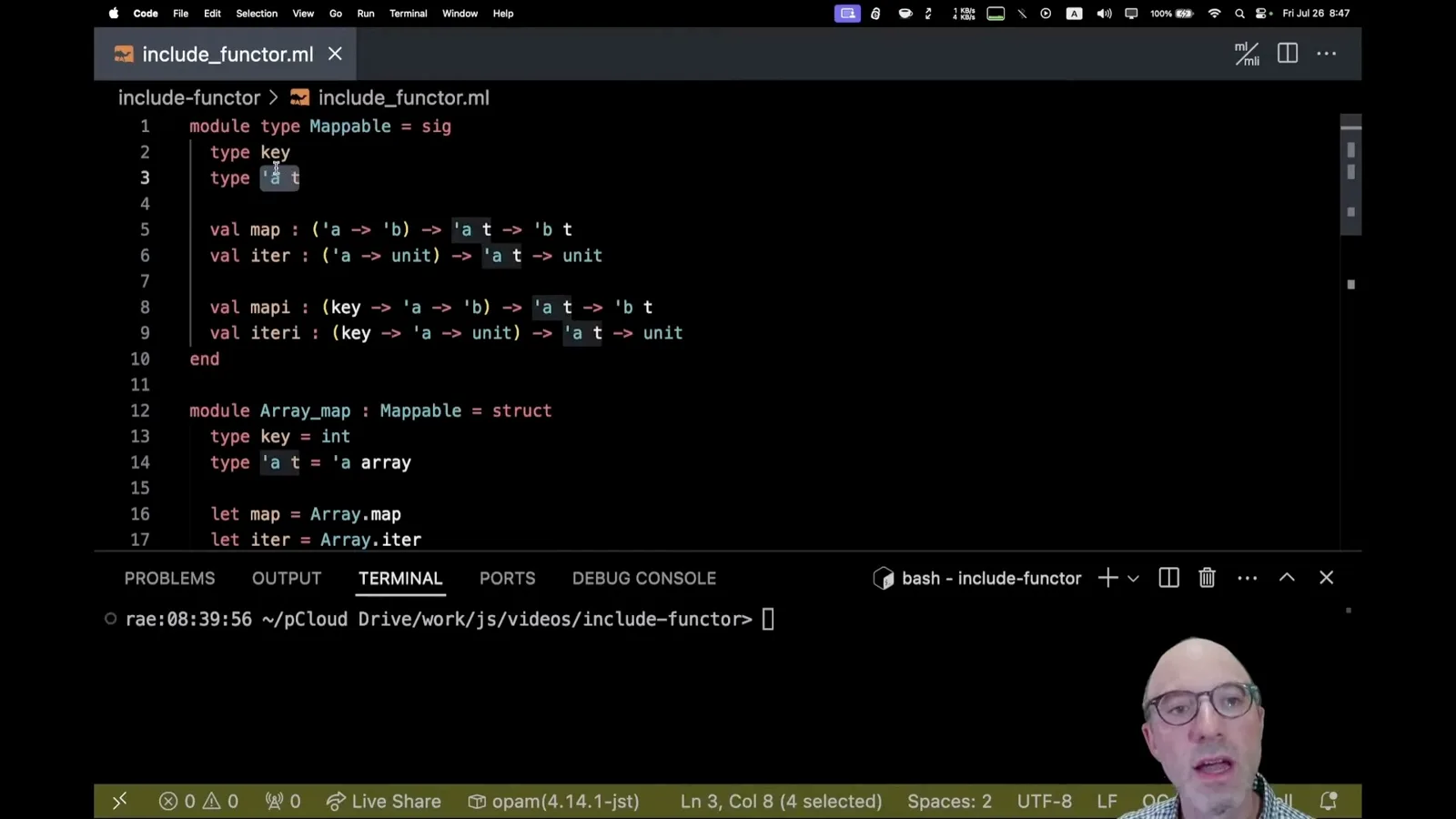
Task: Change the Spaces: 2 indentation setting
Action: [x=949, y=801]
